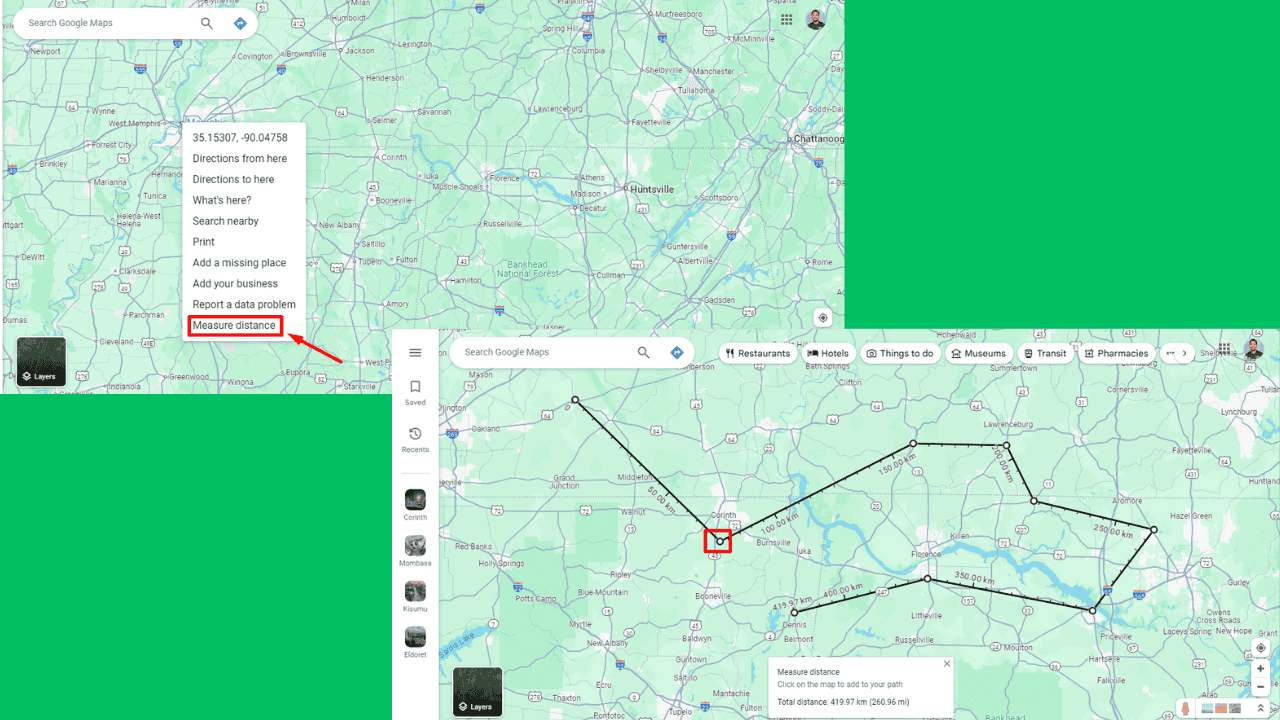Viewport: 1280px width, 720px height.
Task: Filter by the Restaurants chip
Action: tap(758, 353)
